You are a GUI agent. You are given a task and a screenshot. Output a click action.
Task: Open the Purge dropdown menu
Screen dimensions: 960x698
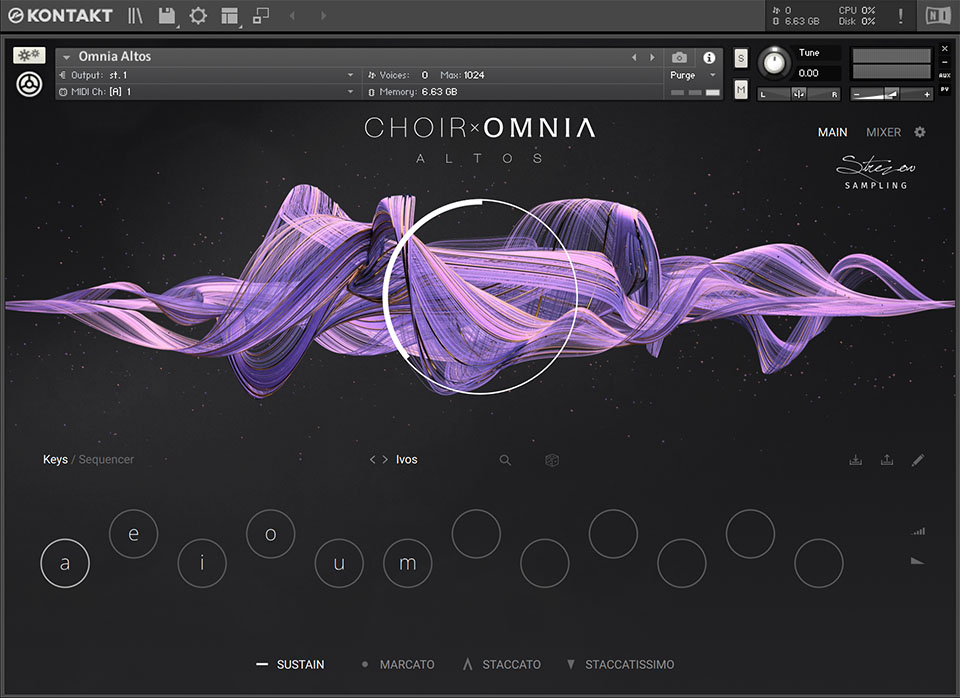pyautogui.click(x=693, y=75)
